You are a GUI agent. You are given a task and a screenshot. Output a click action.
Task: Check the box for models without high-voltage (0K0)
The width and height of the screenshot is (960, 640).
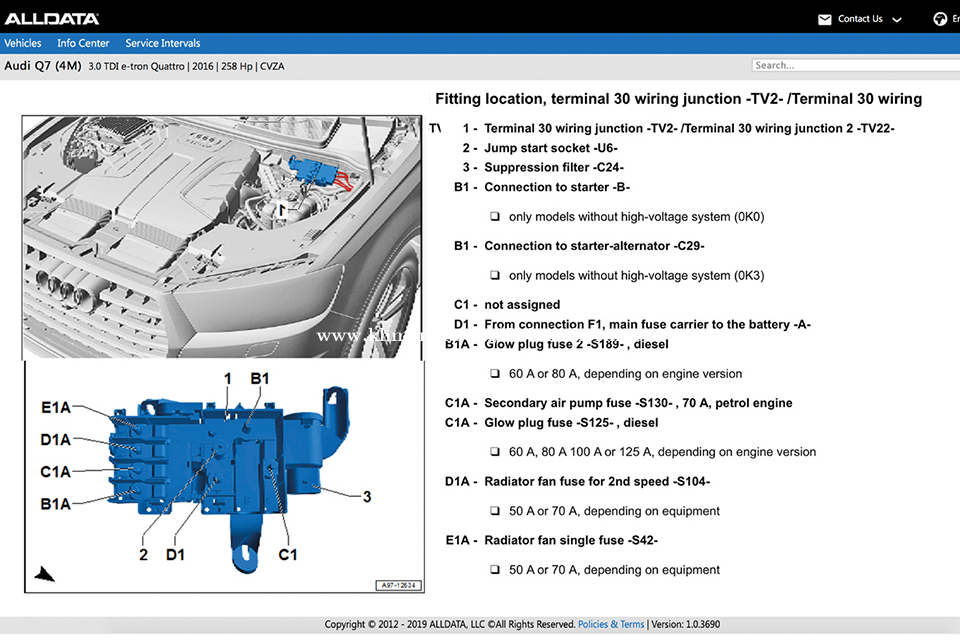pyautogui.click(x=495, y=217)
